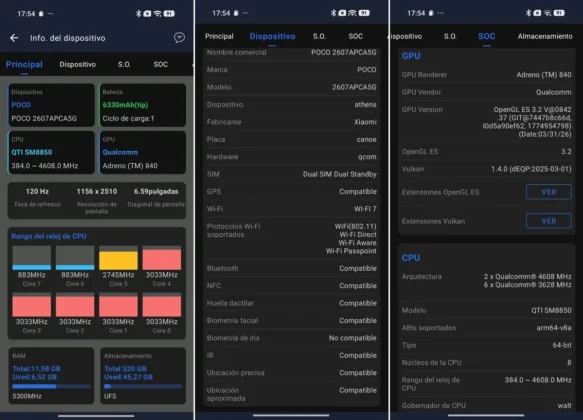Tap the GPU Vendor Qualcomm row
583x420 pixels.
pos(486,92)
